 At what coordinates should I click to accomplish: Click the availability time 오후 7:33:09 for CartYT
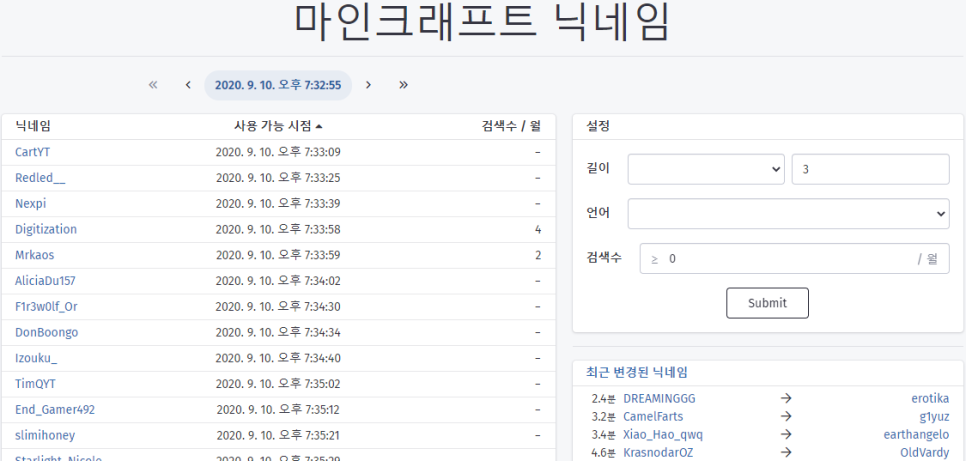pyautogui.click(x=278, y=152)
